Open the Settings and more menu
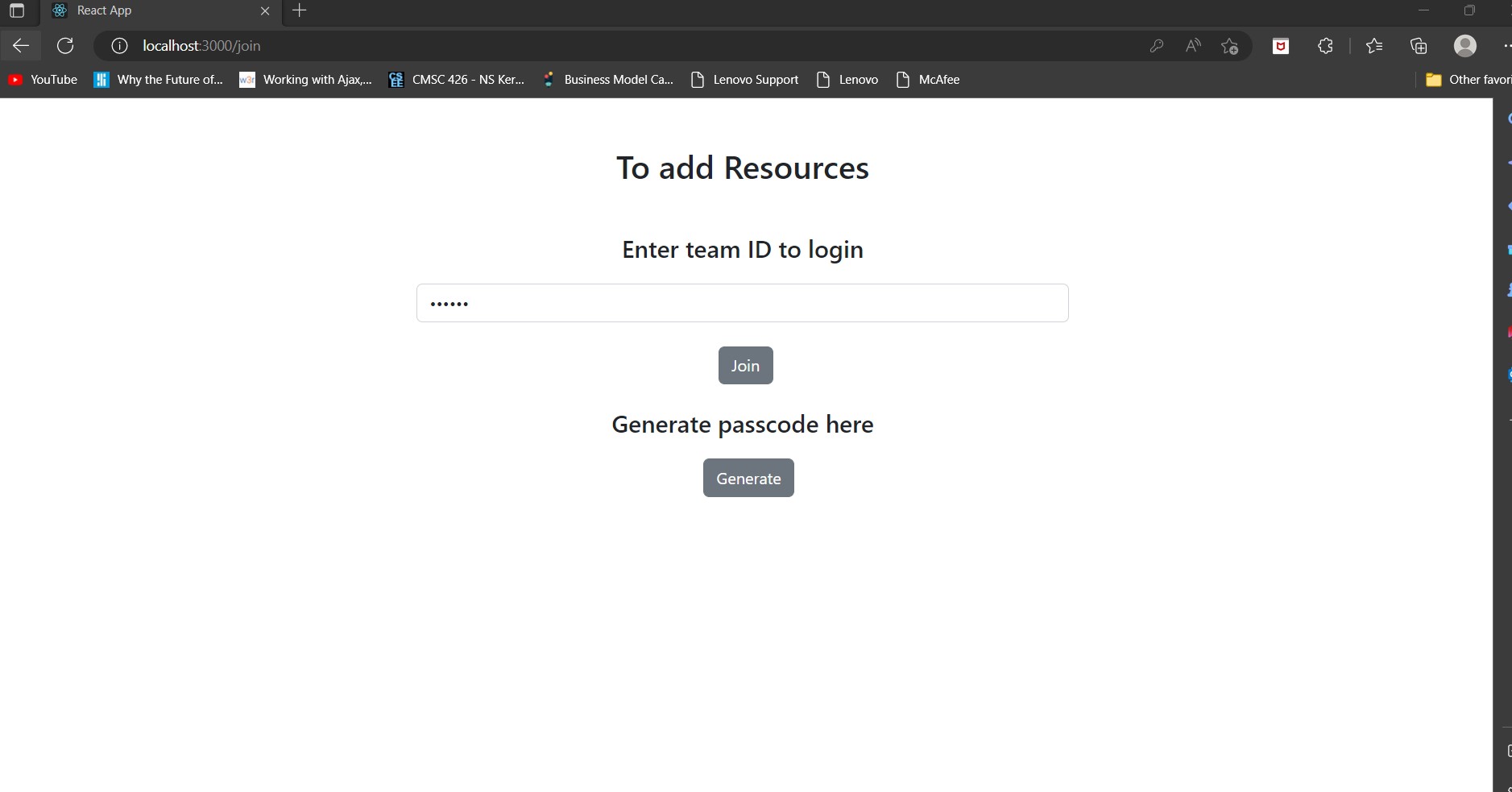This screenshot has height=792, width=1512. pos(1506,45)
